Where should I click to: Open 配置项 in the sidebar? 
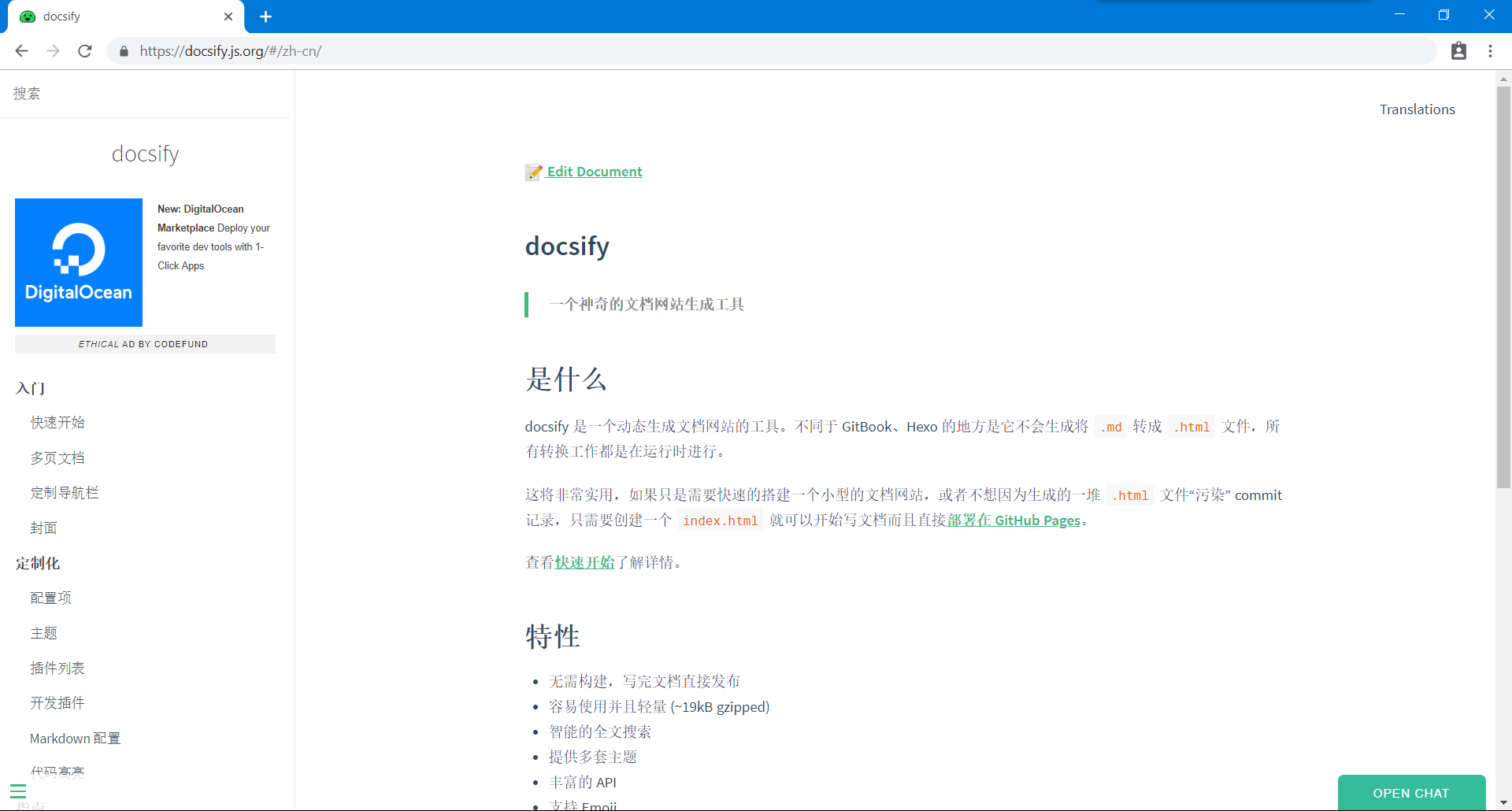click(50, 598)
